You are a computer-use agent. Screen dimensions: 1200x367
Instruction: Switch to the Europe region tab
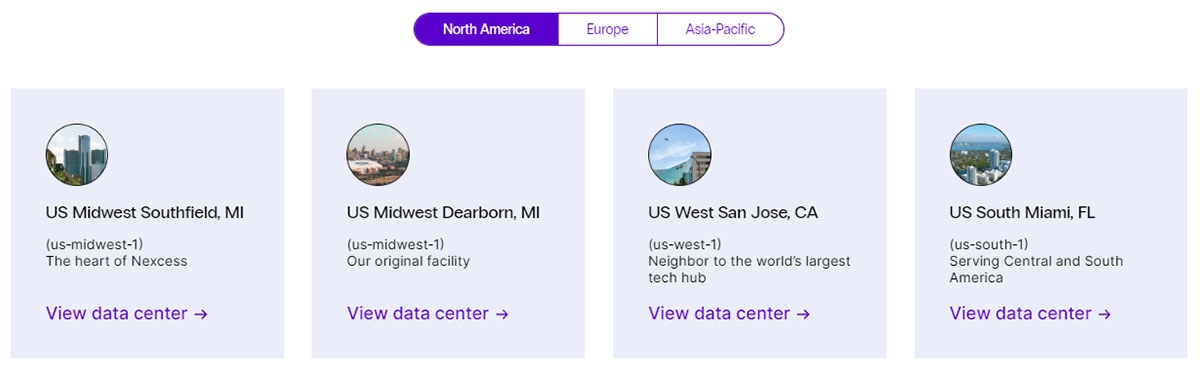point(607,29)
